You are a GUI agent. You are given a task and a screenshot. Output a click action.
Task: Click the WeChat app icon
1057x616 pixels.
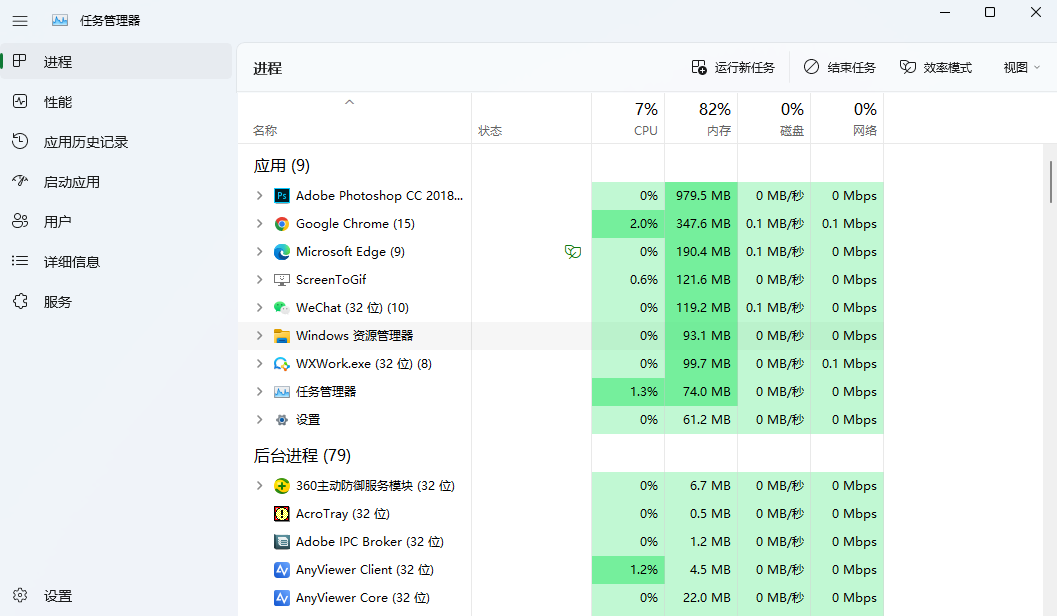click(x=282, y=308)
